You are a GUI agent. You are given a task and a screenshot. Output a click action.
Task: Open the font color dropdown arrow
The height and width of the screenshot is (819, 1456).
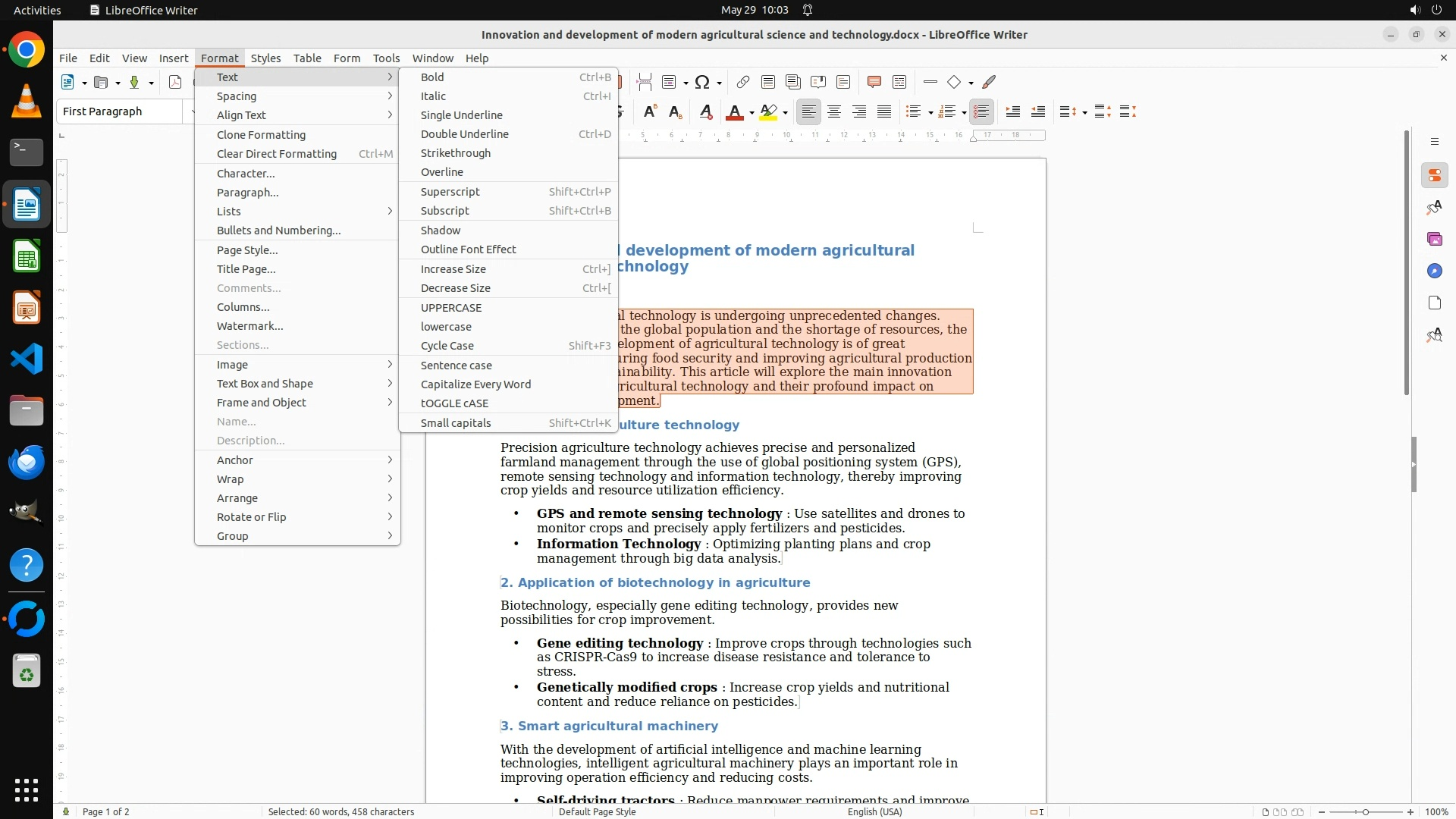(x=752, y=113)
